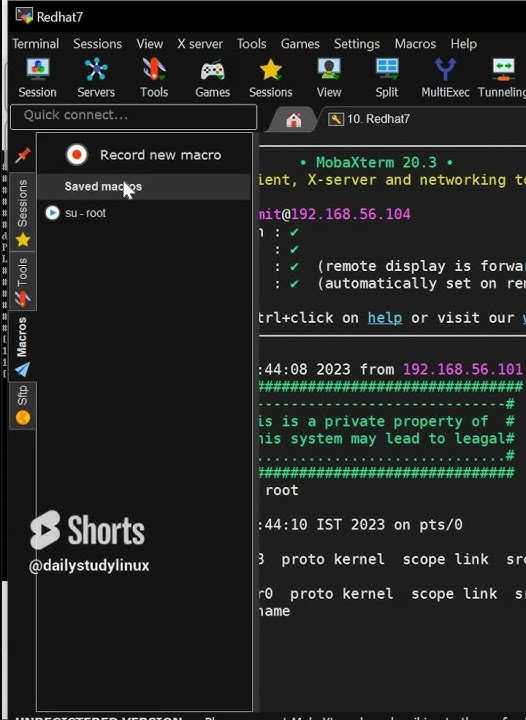Open the Help menu
This screenshot has width=526, height=720.
(464, 44)
